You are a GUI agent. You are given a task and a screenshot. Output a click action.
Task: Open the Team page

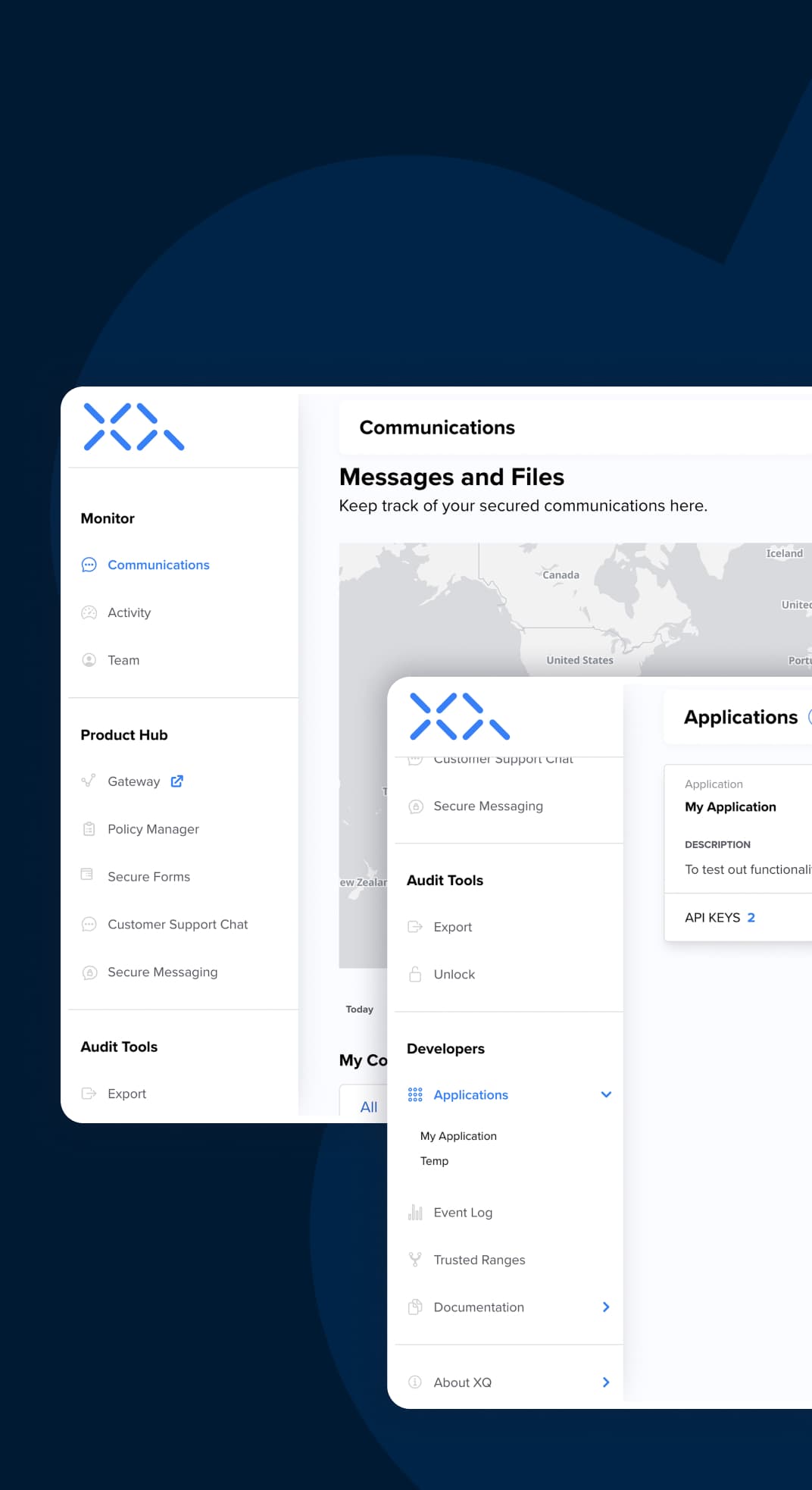tap(123, 660)
